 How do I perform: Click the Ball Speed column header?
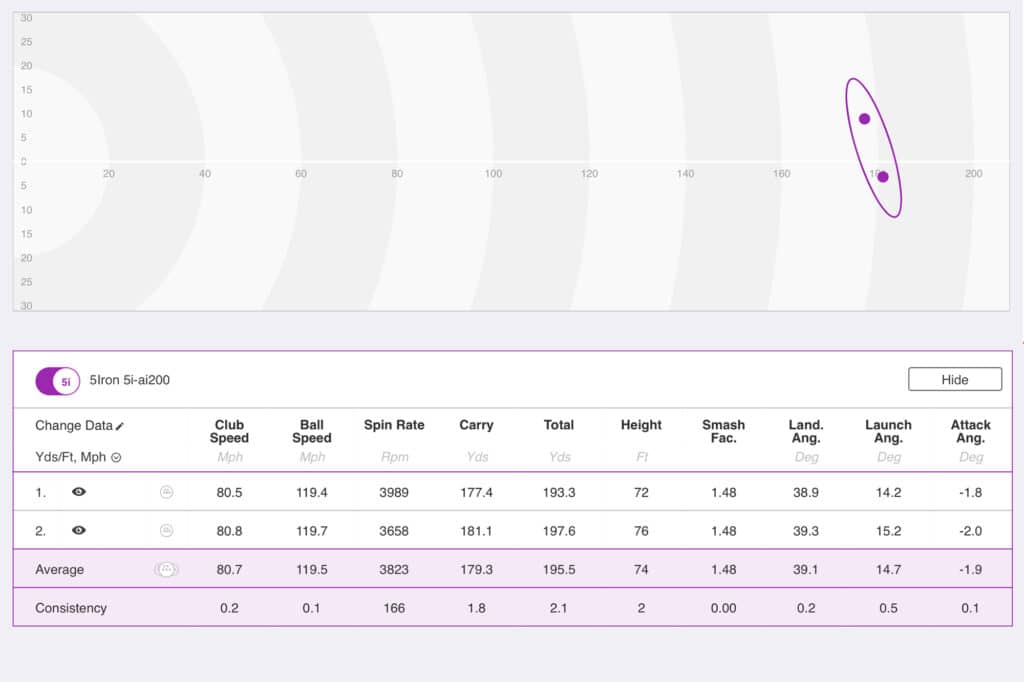point(311,431)
